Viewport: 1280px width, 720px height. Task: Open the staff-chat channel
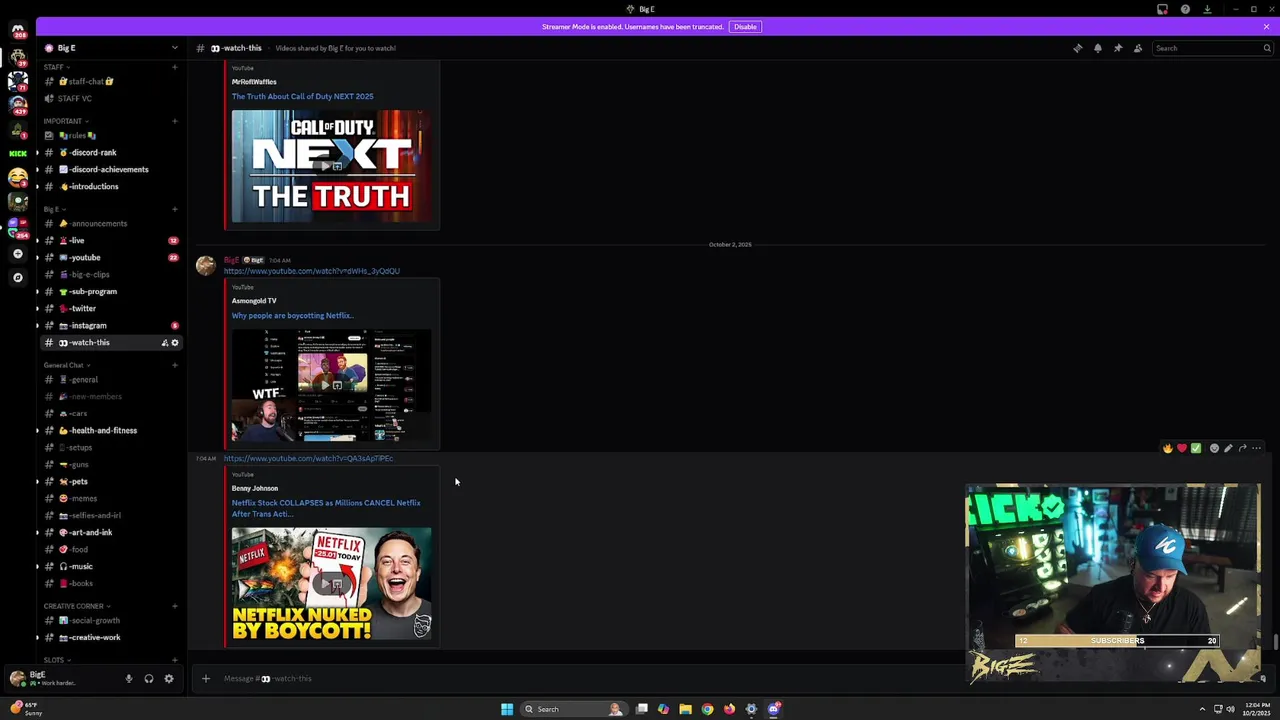pyautogui.click(x=110, y=82)
